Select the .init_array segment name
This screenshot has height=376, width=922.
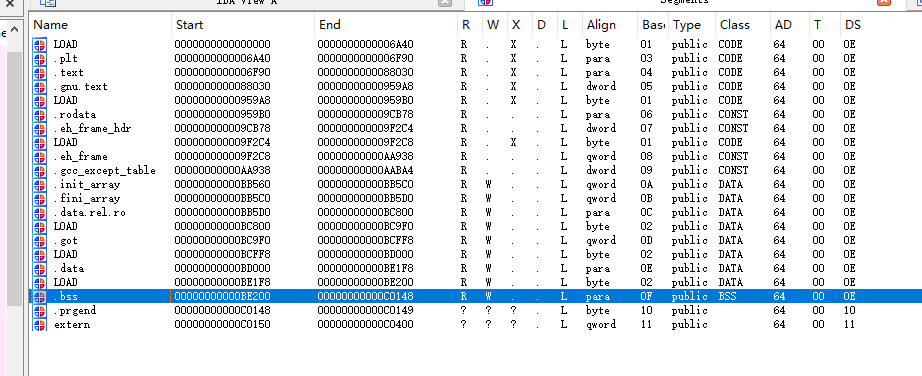tap(87, 184)
